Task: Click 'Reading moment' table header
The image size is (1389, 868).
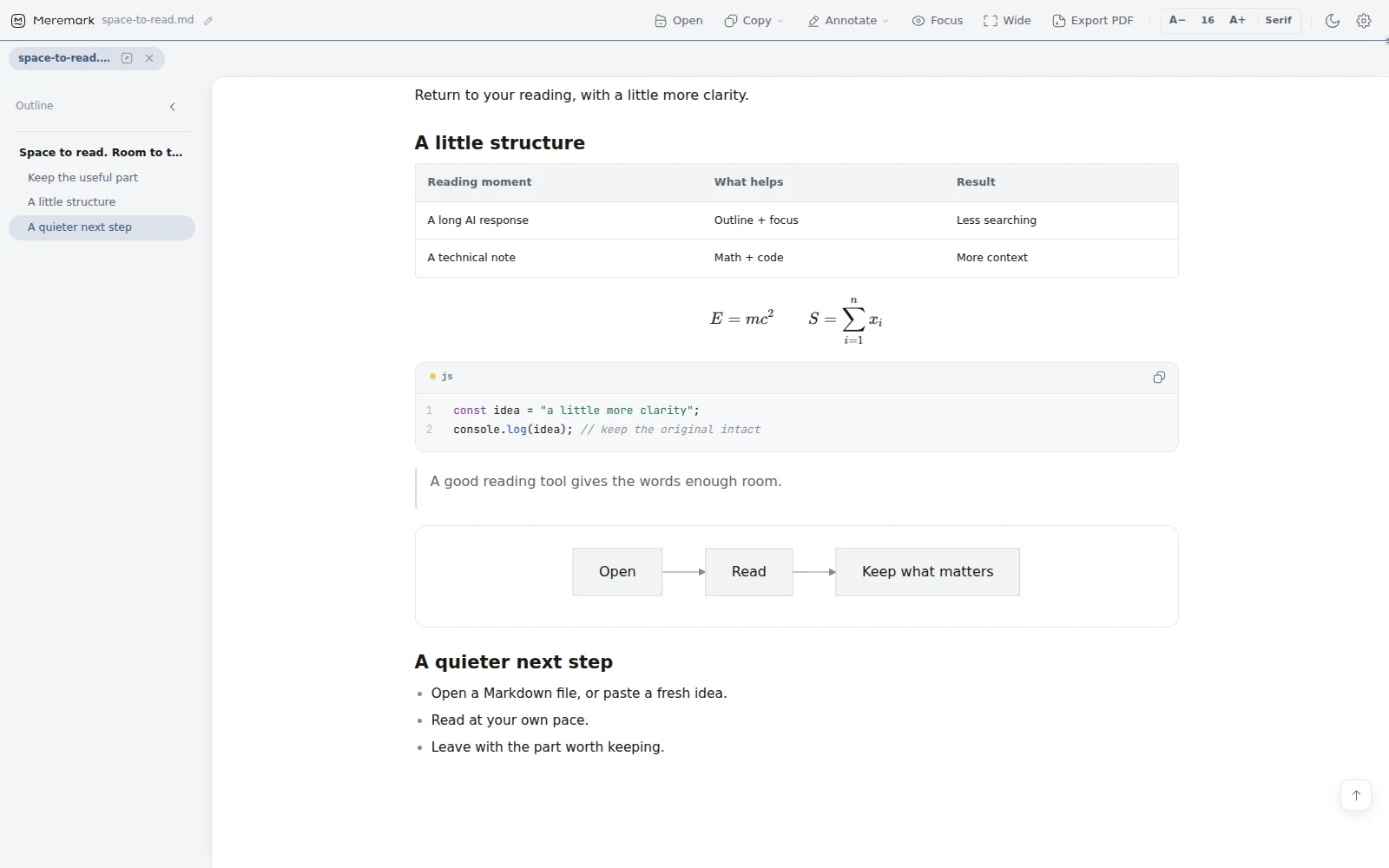Action: tap(479, 182)
